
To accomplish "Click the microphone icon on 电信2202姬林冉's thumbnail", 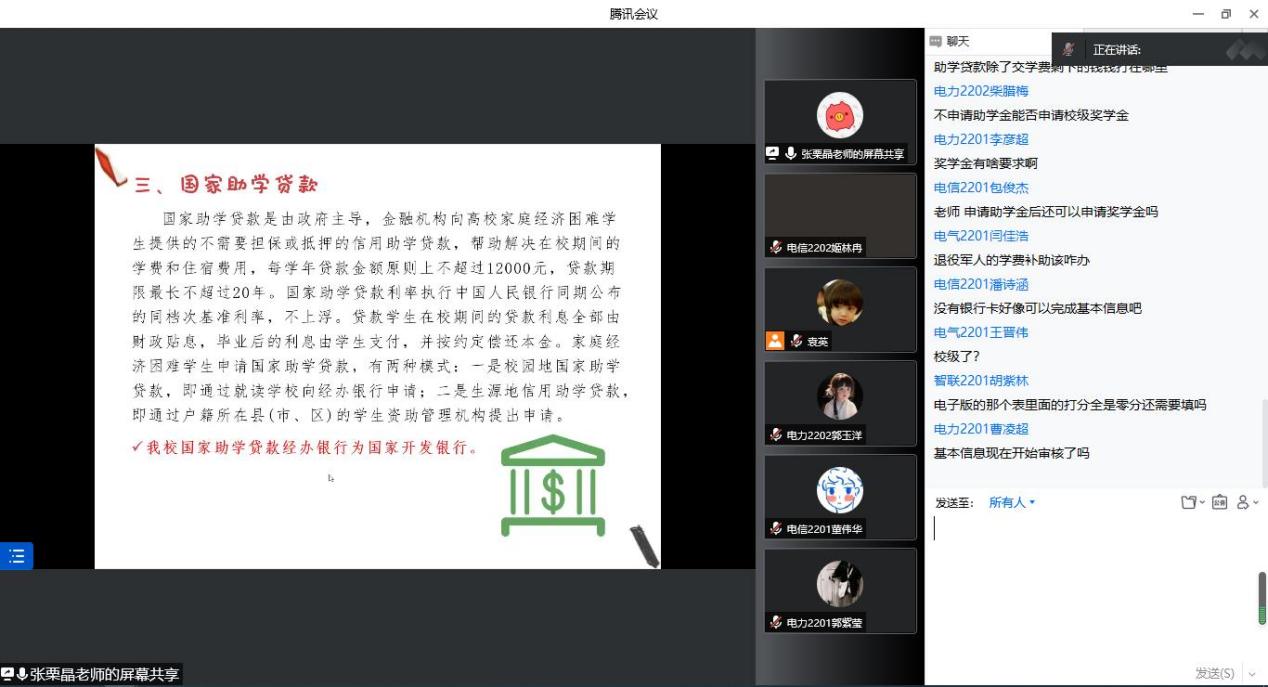I will (x=777, y=248).
